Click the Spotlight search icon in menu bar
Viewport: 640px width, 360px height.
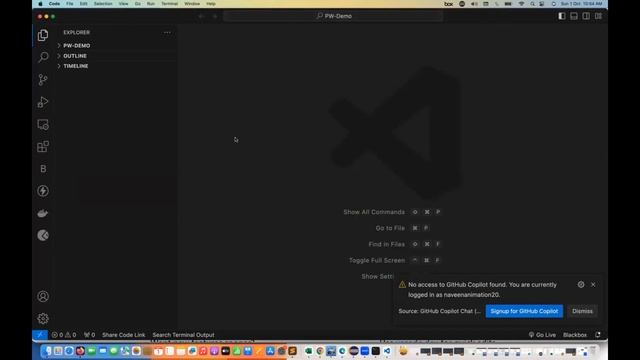point(532,4)
